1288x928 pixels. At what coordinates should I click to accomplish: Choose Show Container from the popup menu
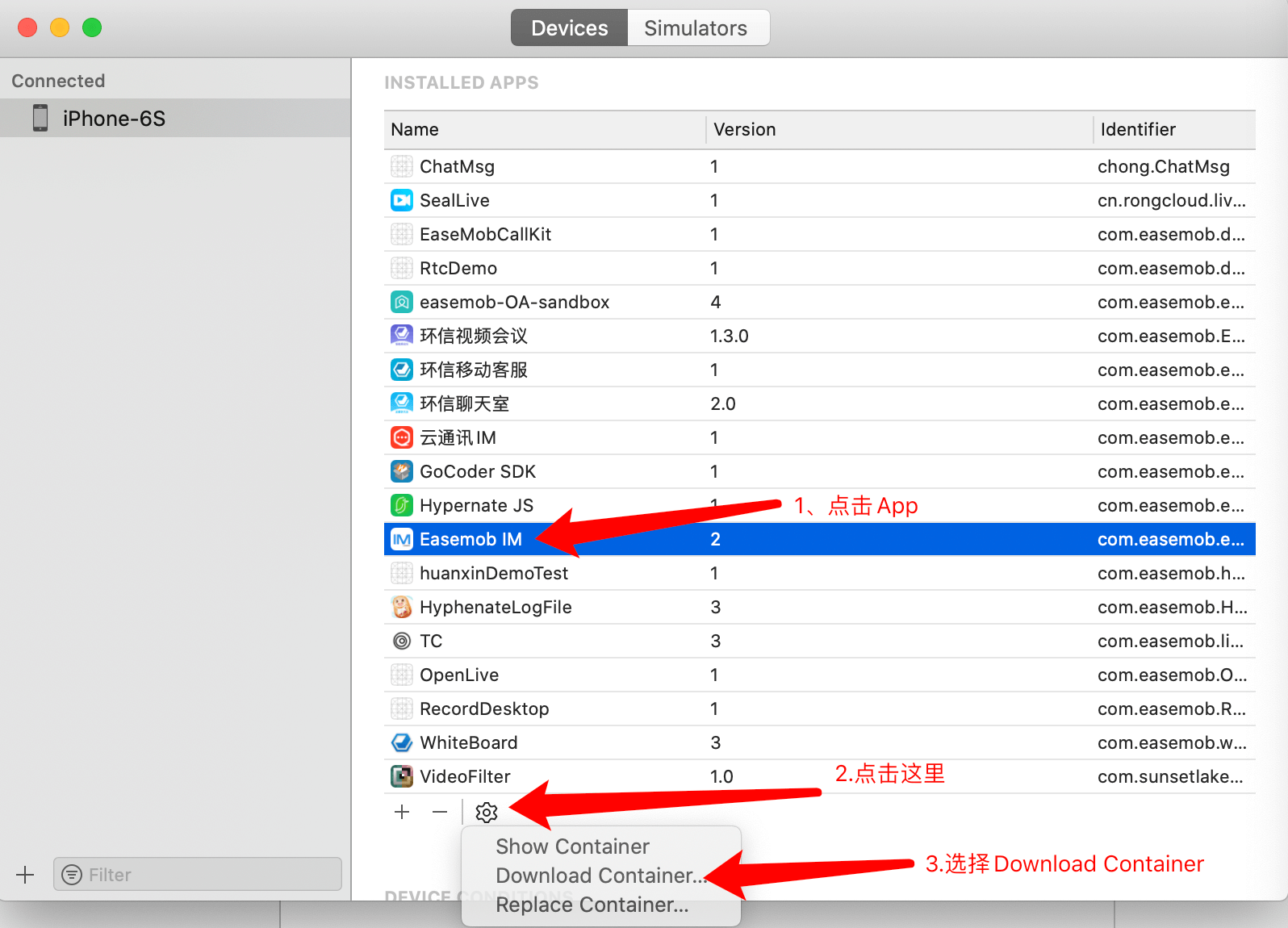(572, 846)
